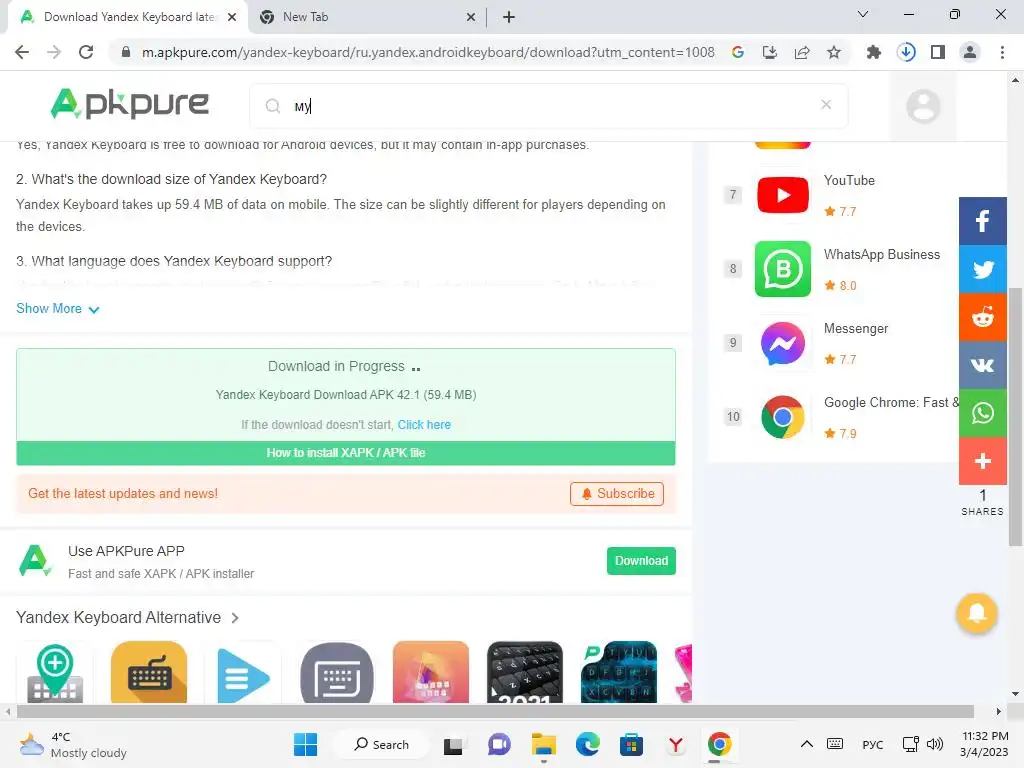The height and width of the screenshot is (768, 1024).
Task: Open the Messenger app icon
Action: (x=782, y=344)
